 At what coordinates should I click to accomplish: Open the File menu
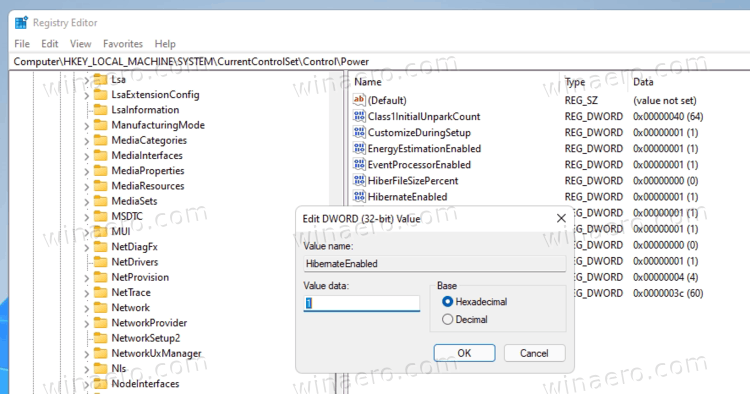coord(22,44)
